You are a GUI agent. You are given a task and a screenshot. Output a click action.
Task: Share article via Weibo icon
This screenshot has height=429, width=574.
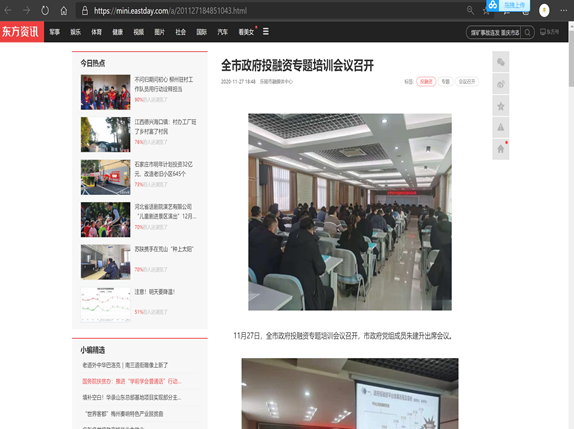pos(501,84)
